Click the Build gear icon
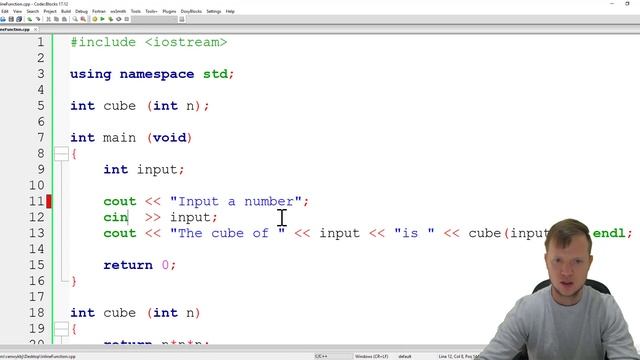This screenshot has width=640, height=360. point(95,19)
